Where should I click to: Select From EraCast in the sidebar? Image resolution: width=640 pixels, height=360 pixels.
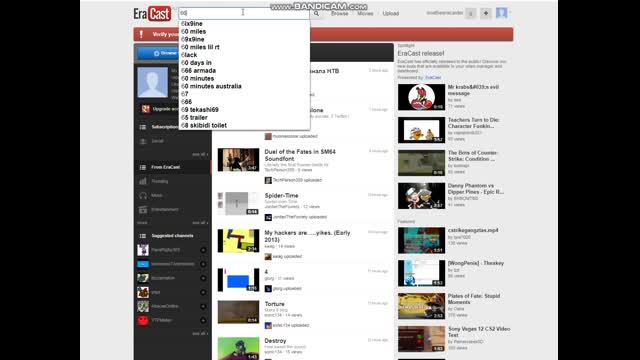pyautogui.click(x=173, y=167)
